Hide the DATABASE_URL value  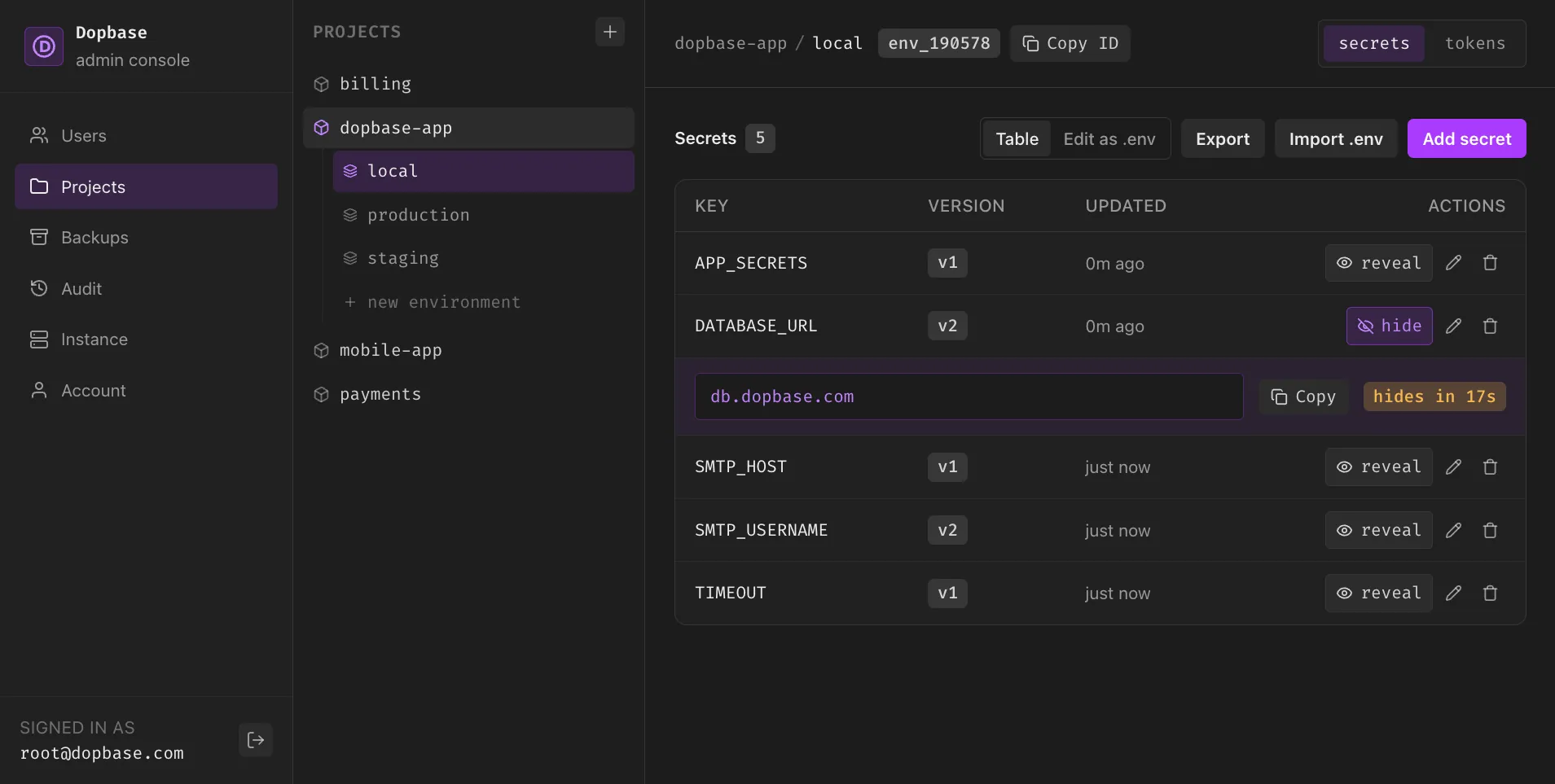1389,326
